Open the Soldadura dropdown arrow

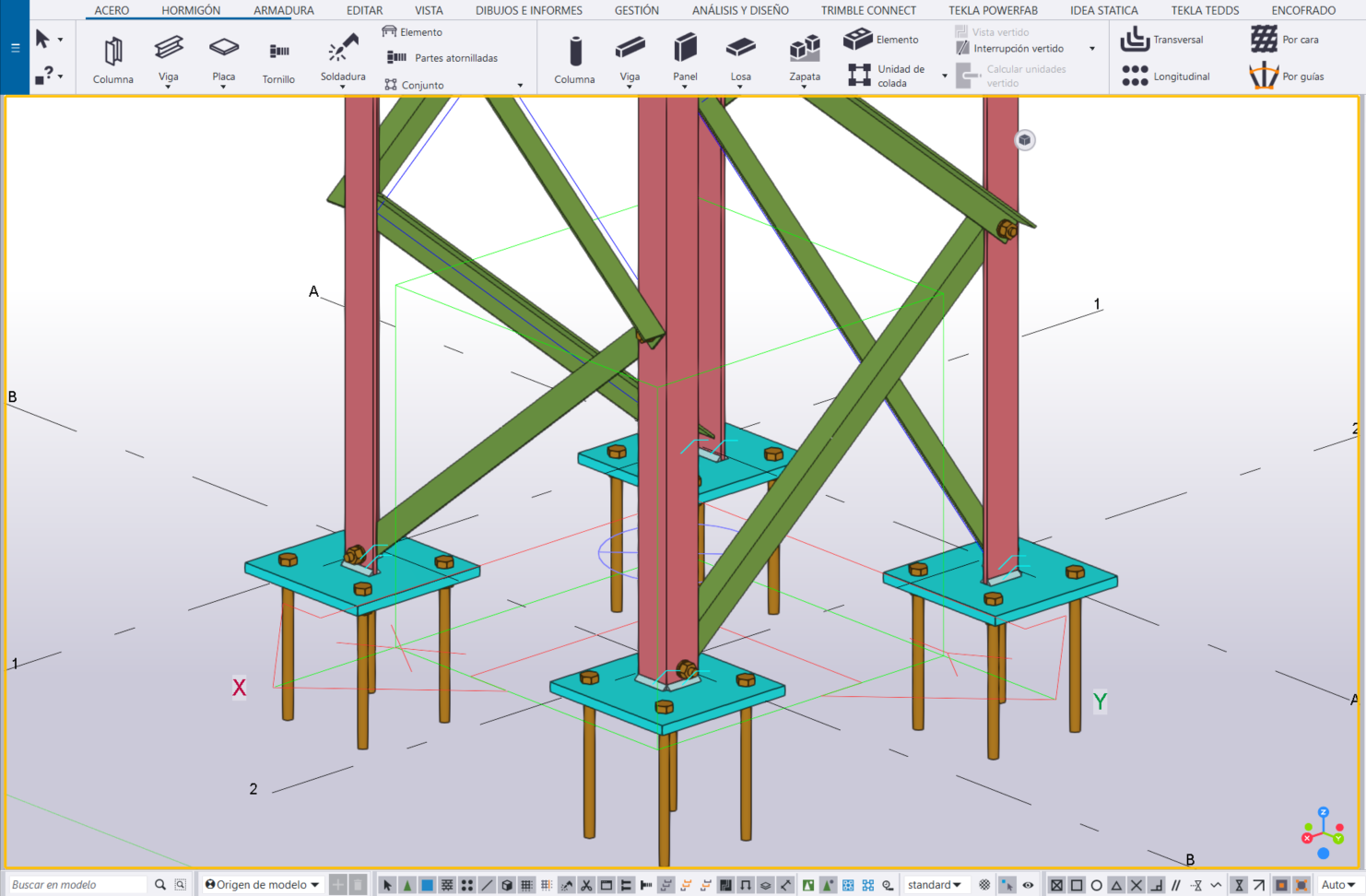(343, 87)
